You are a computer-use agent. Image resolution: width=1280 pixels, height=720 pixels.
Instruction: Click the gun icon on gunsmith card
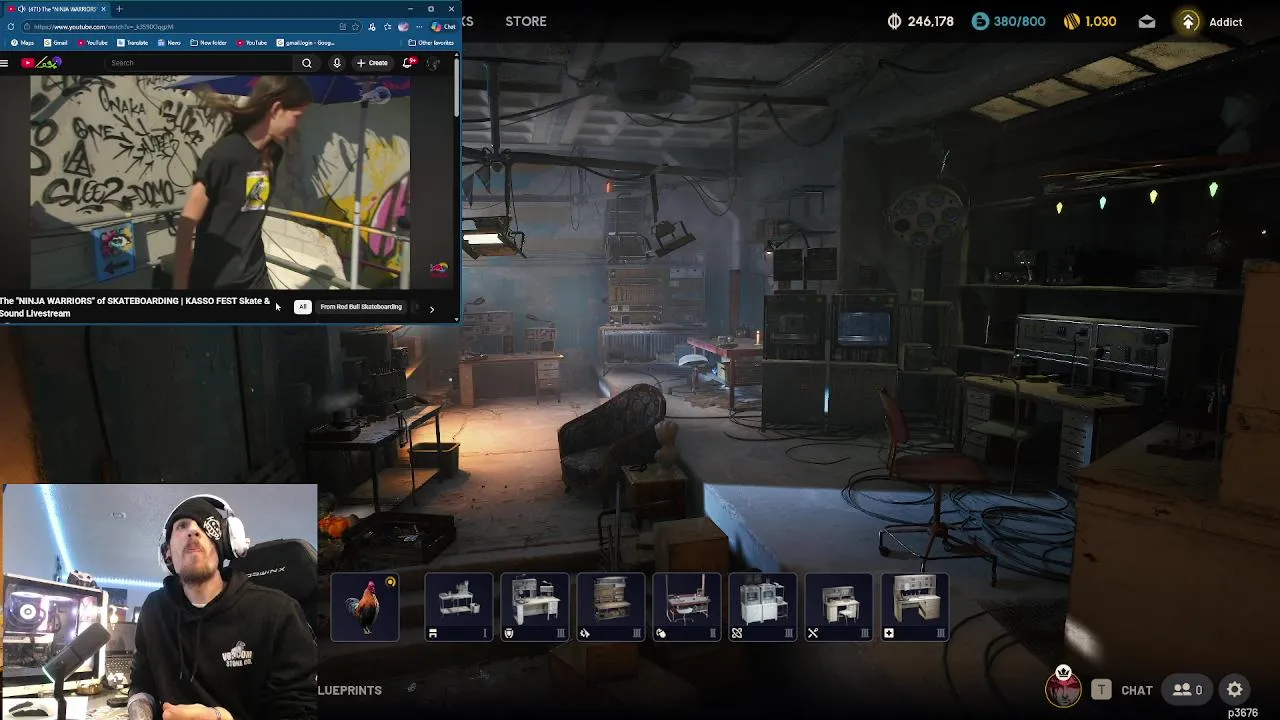[x=585, y=633]
